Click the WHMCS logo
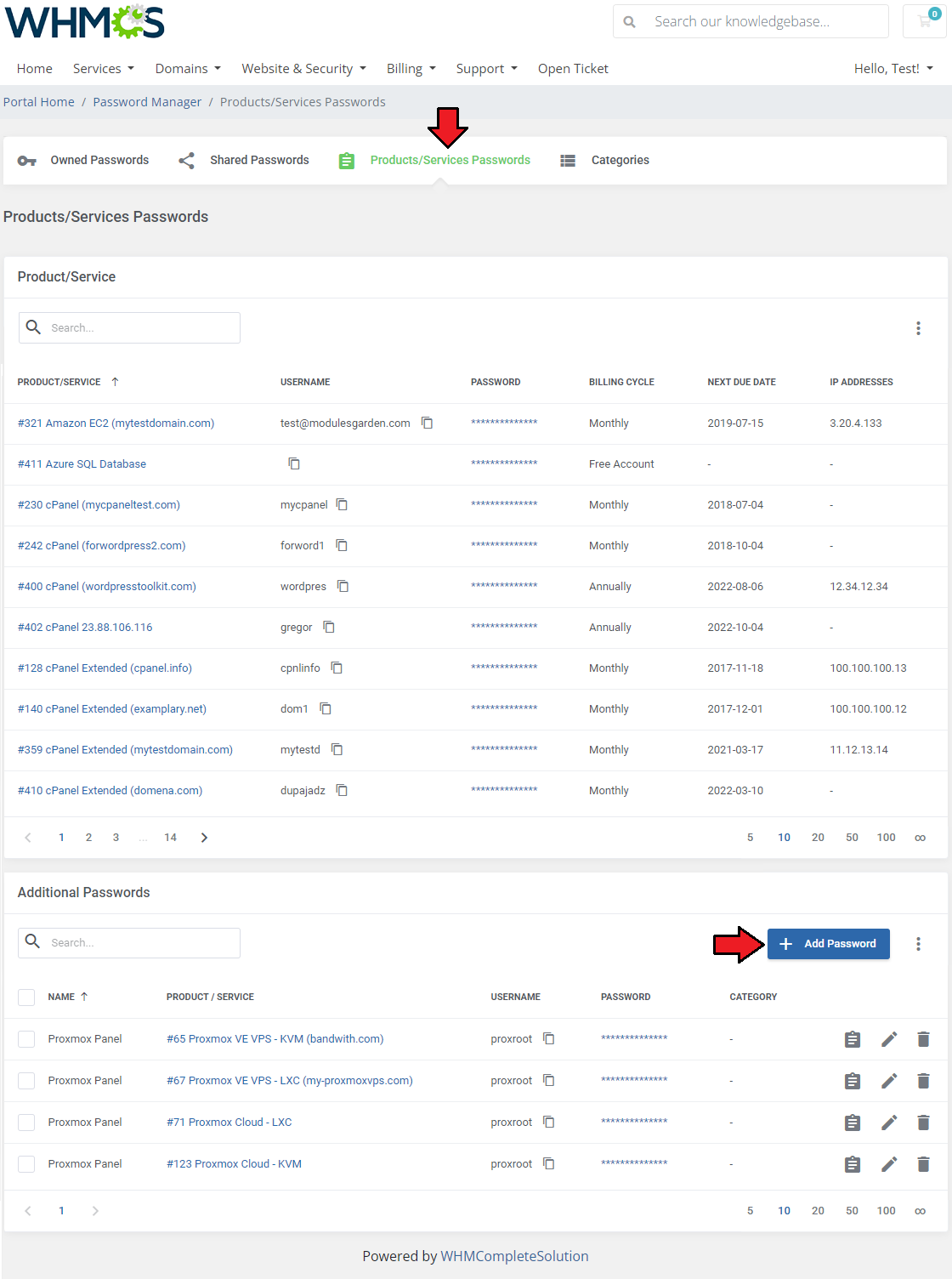 click(x=85, y=22)
